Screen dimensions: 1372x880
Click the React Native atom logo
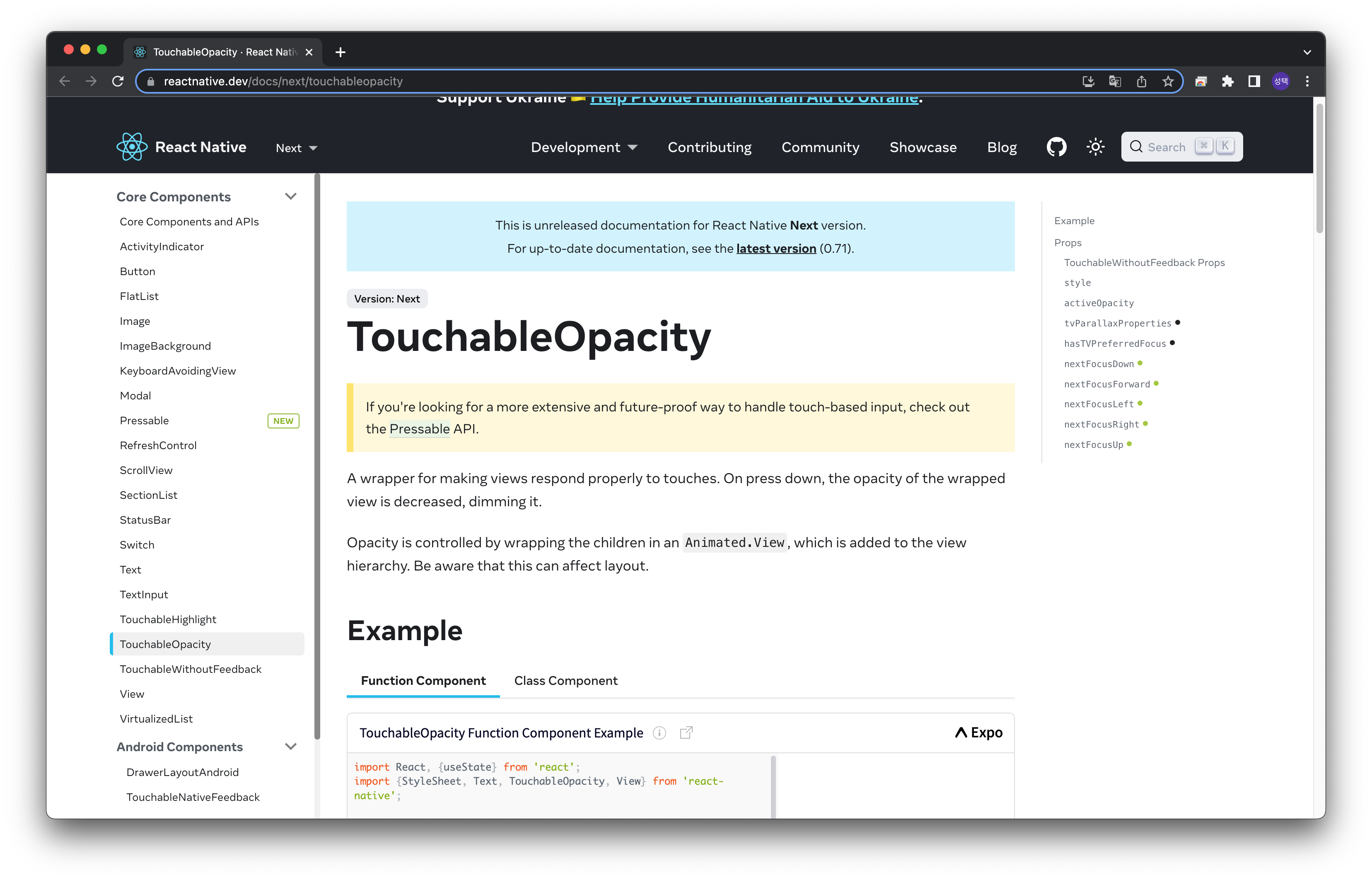(x=132, y=147)
